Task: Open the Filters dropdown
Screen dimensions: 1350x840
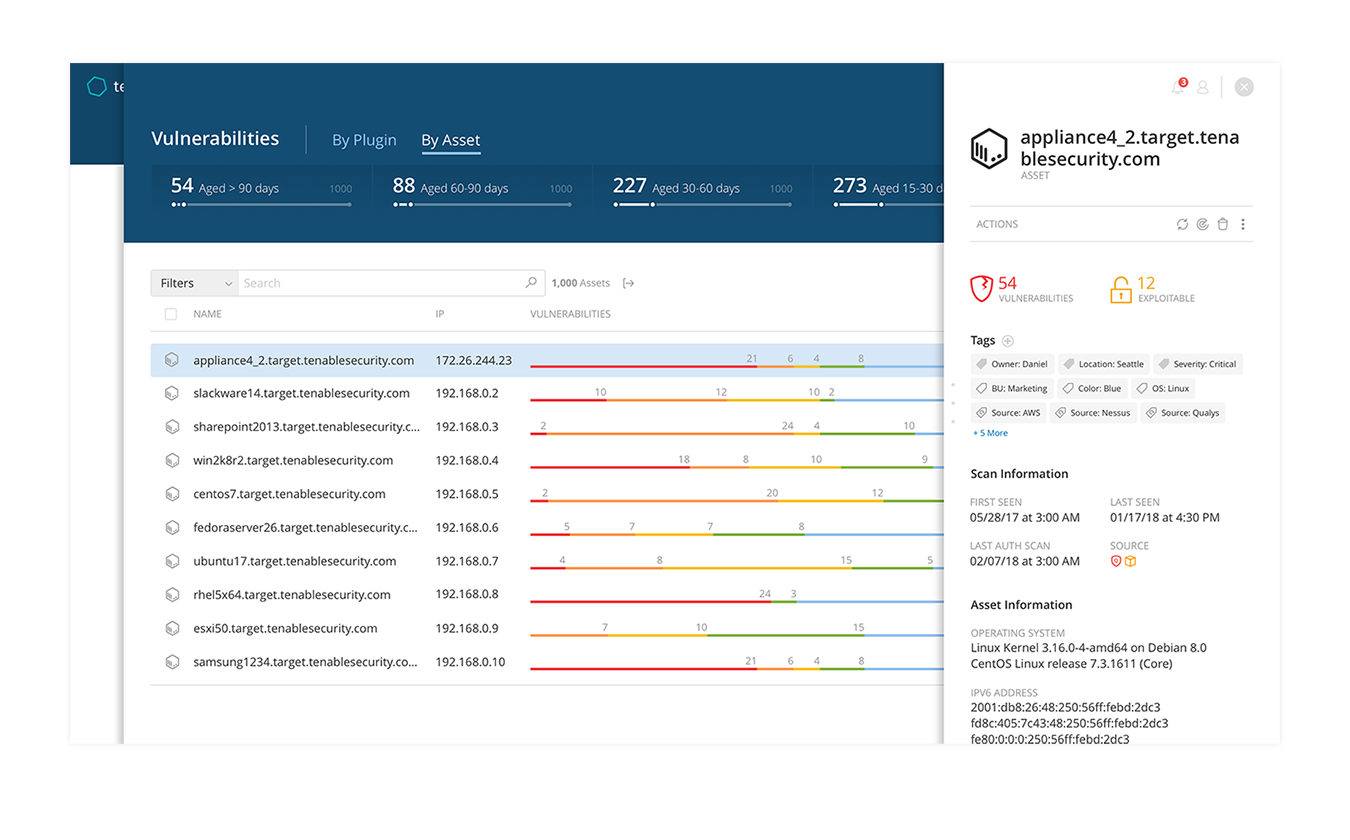Action: (x=194, y=283)
